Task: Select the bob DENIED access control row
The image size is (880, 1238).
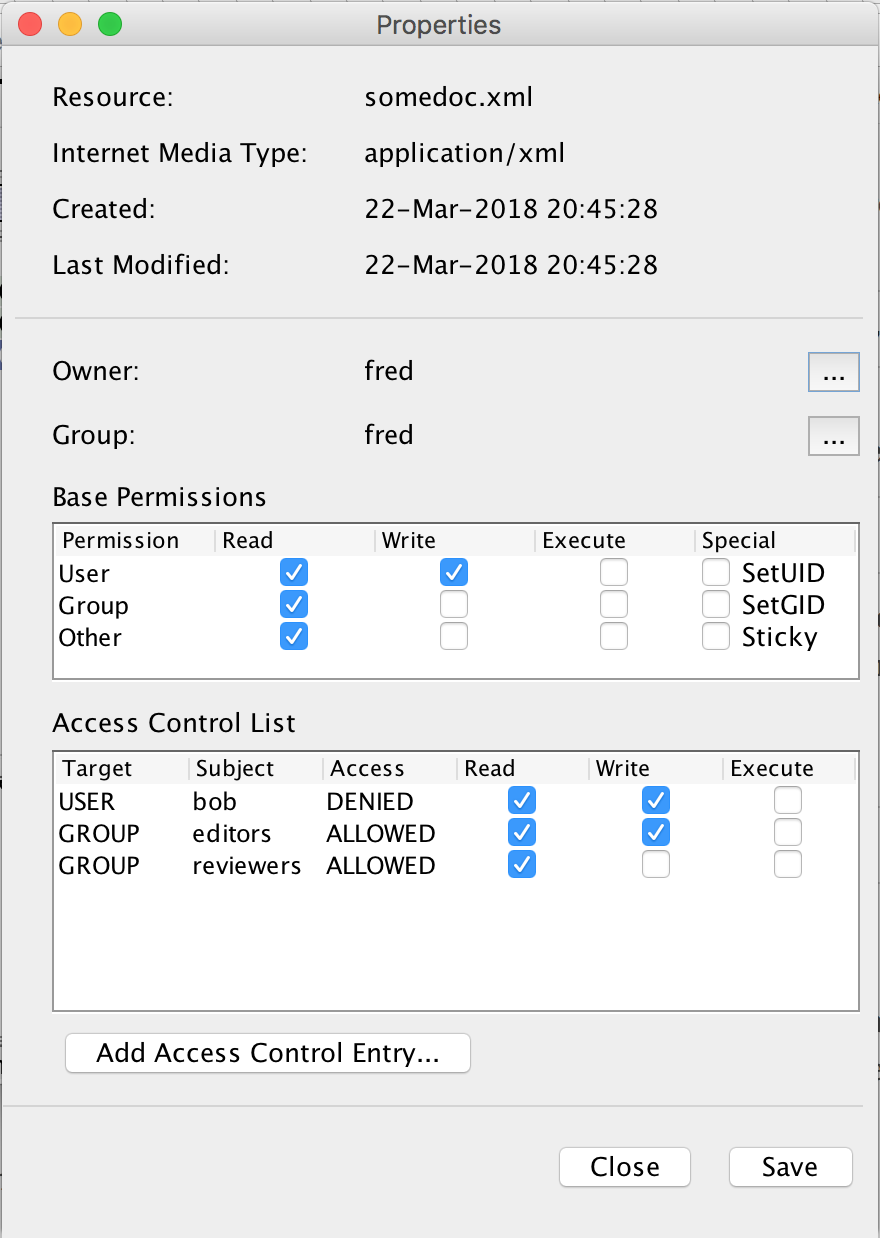Action: pos(369,802)
